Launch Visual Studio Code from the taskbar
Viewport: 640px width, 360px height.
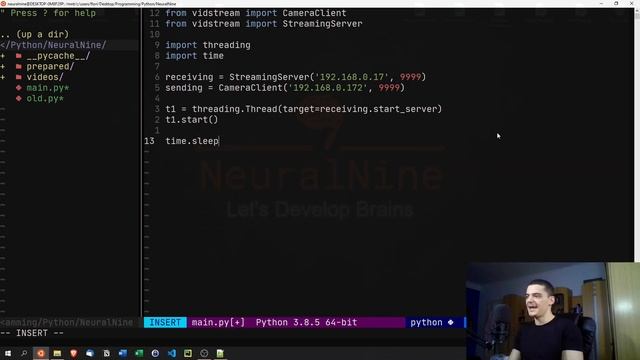[x=171, y=353]
